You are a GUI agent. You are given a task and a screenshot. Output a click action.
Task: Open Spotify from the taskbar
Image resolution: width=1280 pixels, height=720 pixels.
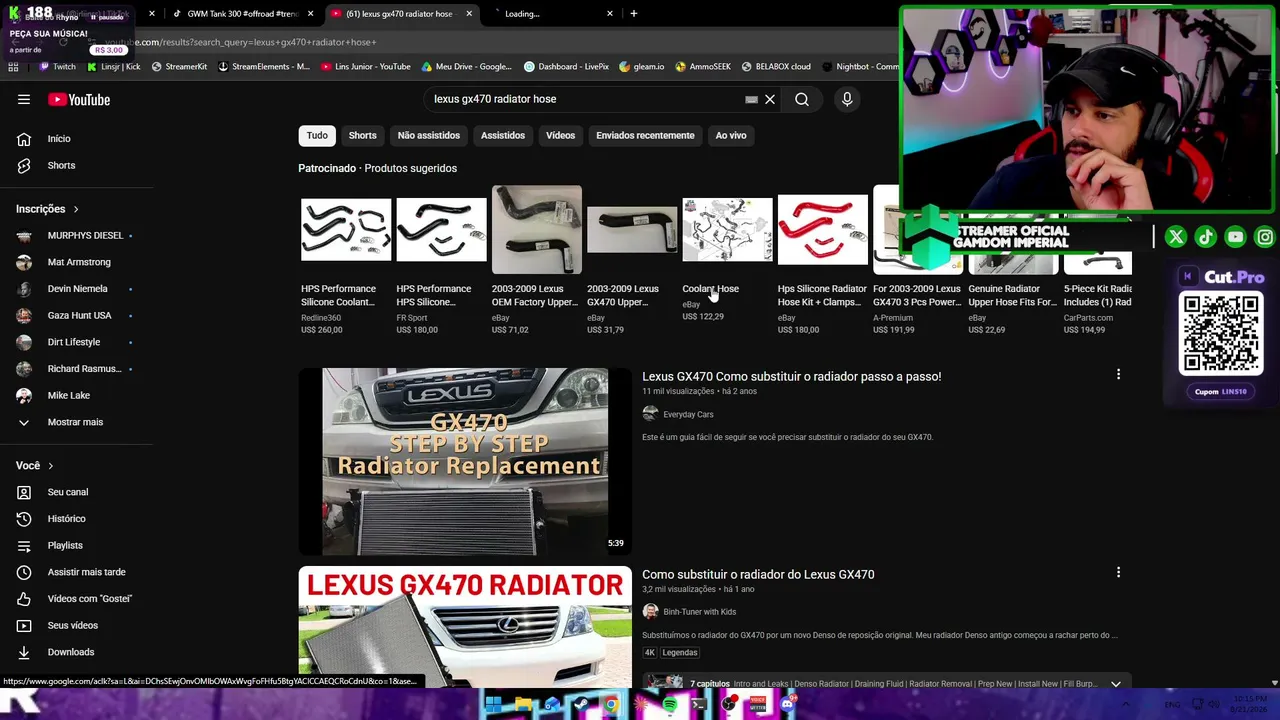click(x=670, y=704)
